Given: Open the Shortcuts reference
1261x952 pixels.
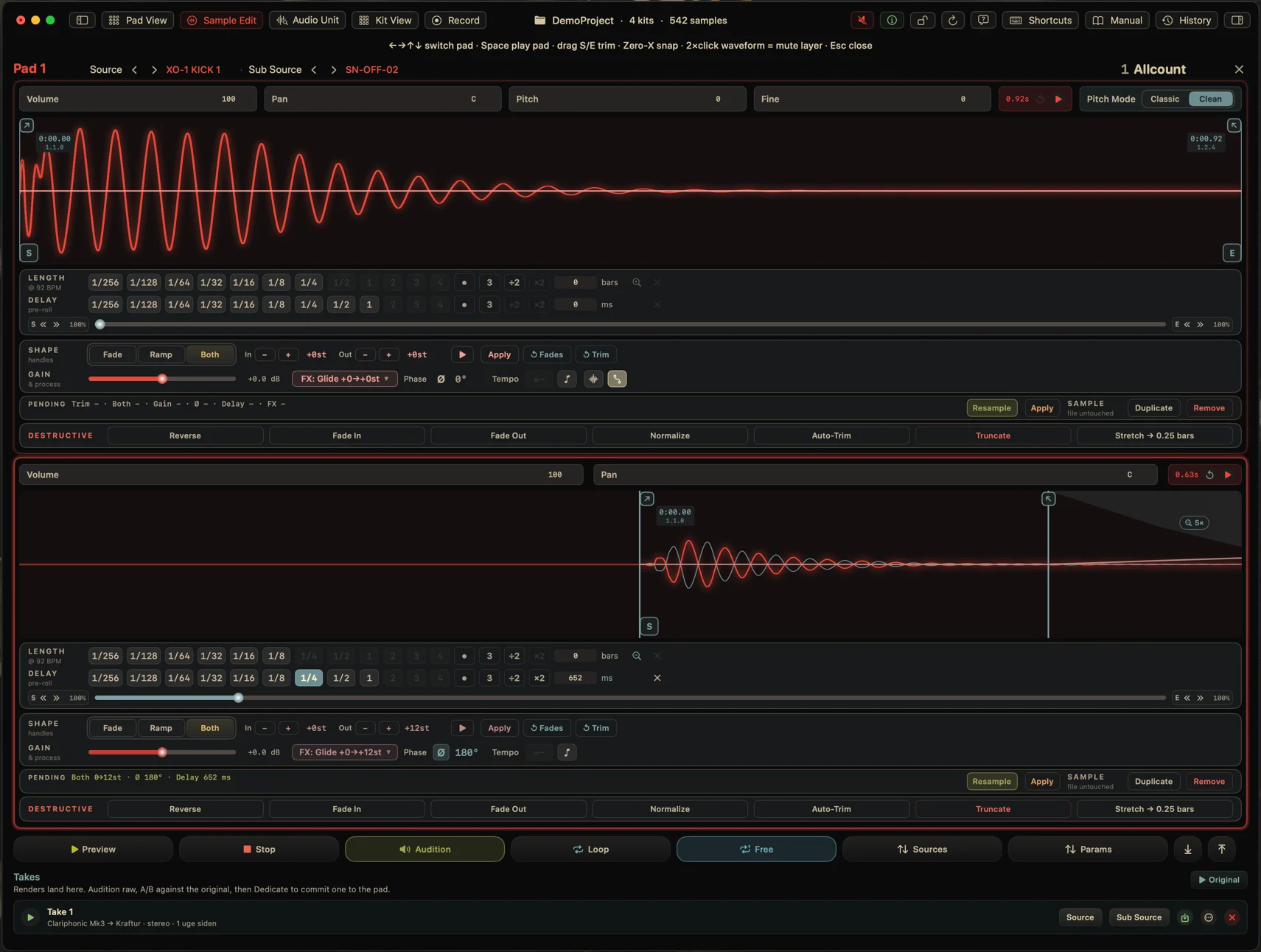Looking at the screenshot, I should pos(1041,20).
